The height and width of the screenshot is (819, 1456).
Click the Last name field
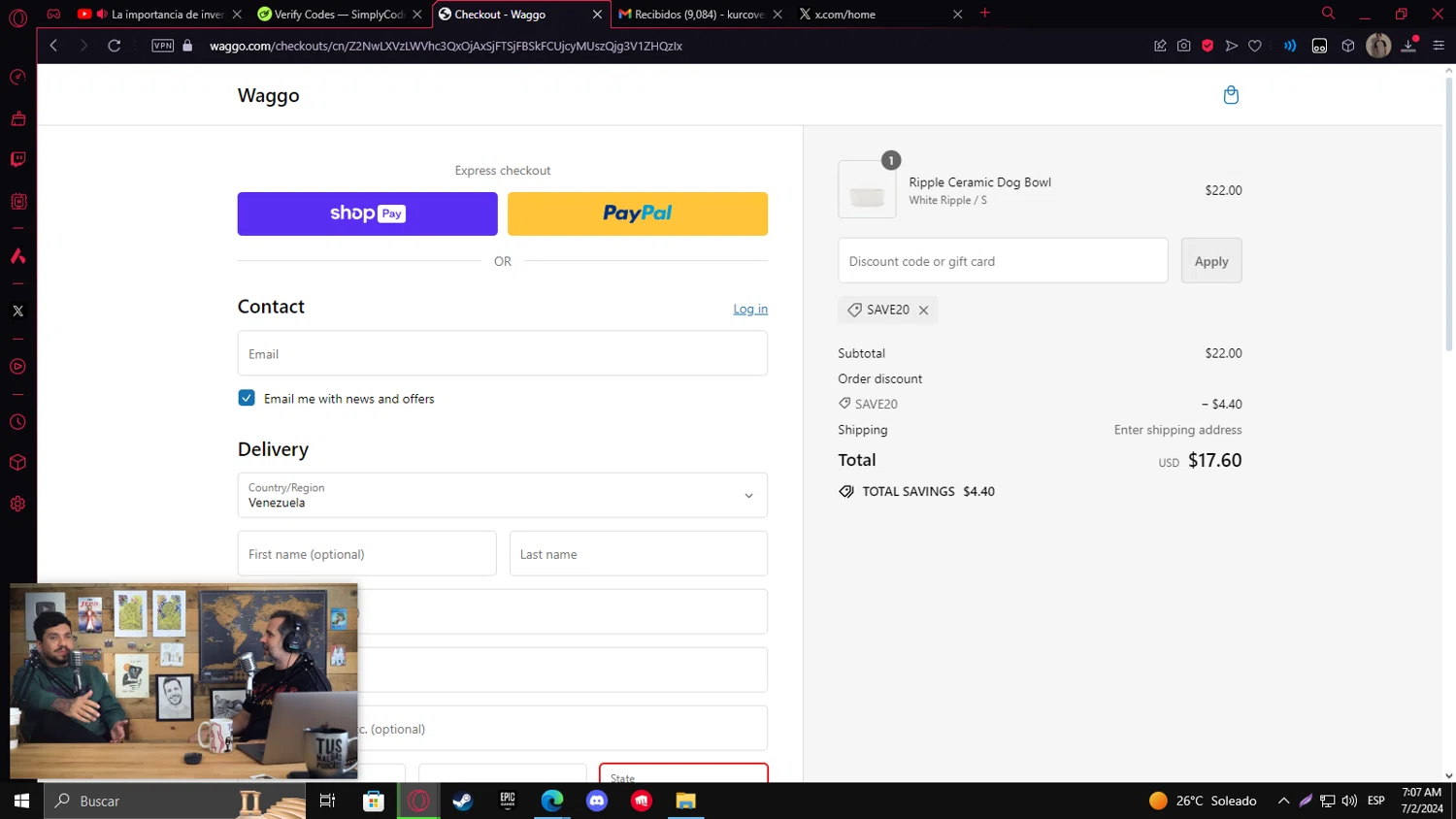point(639,553)
